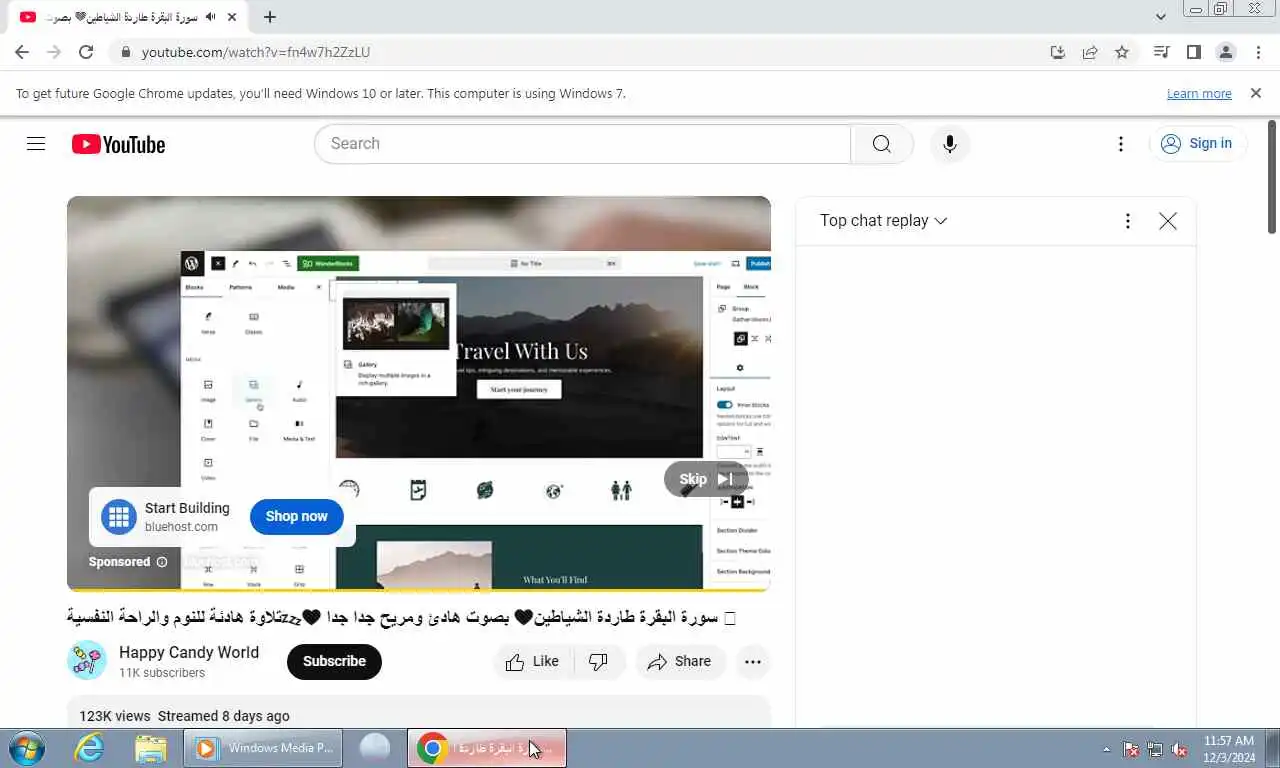
Task: Switch to the Chrome taskbar button
Action: click(487, 748)
